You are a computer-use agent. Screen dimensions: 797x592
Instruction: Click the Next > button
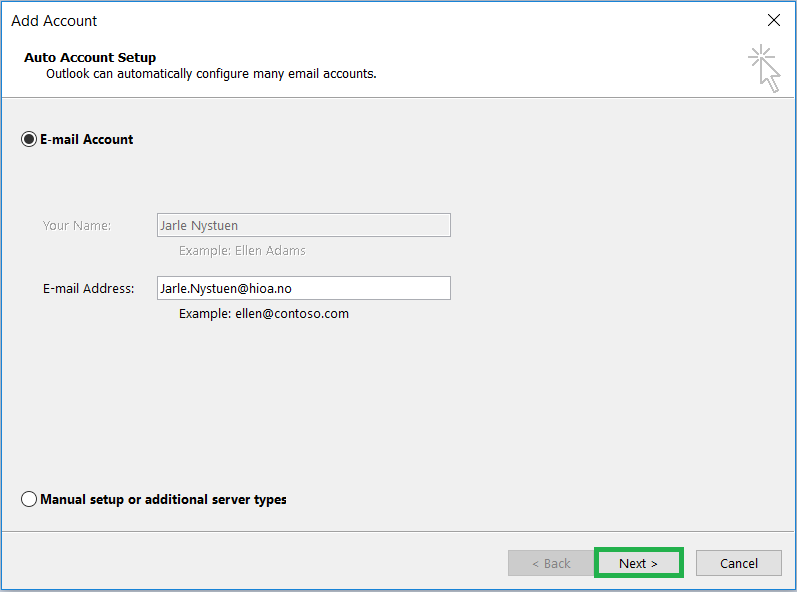[638, 563]
